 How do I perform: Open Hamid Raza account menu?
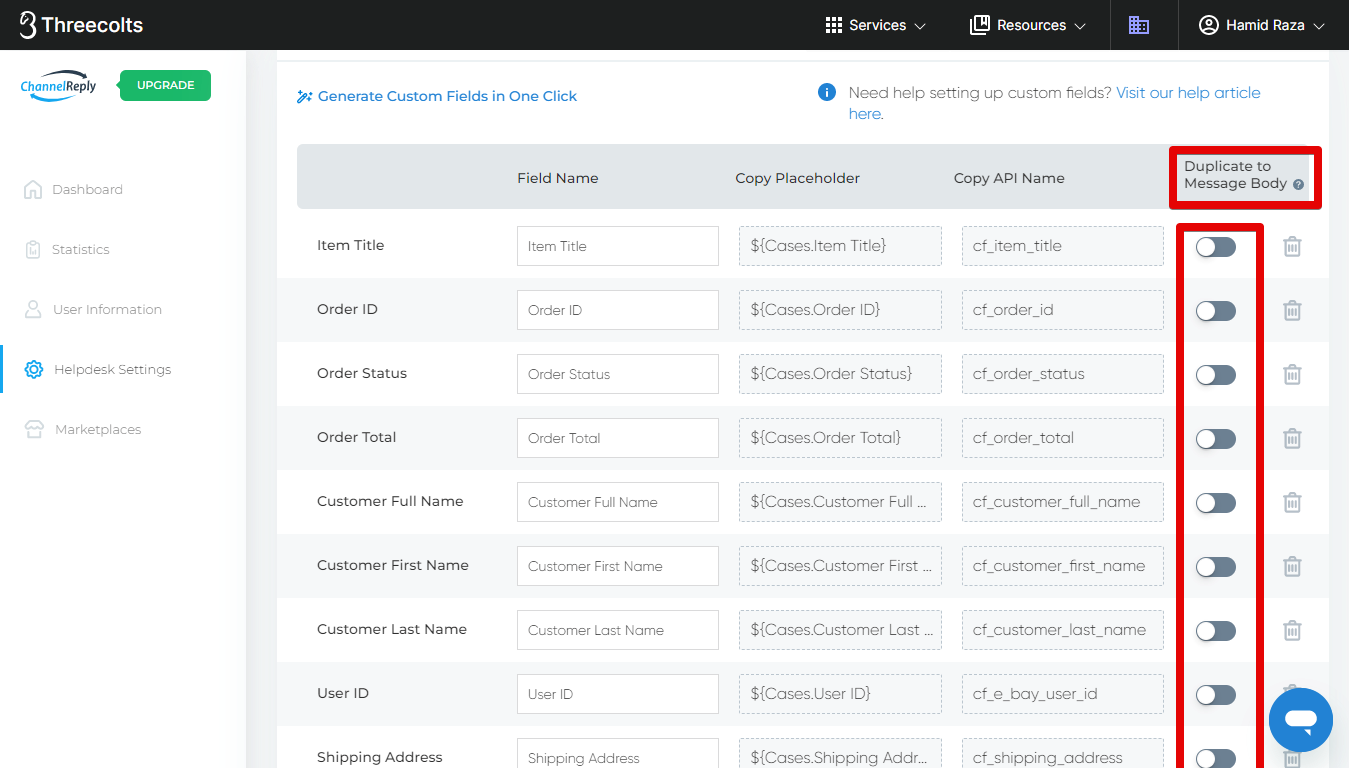(x=1262, y=25)
